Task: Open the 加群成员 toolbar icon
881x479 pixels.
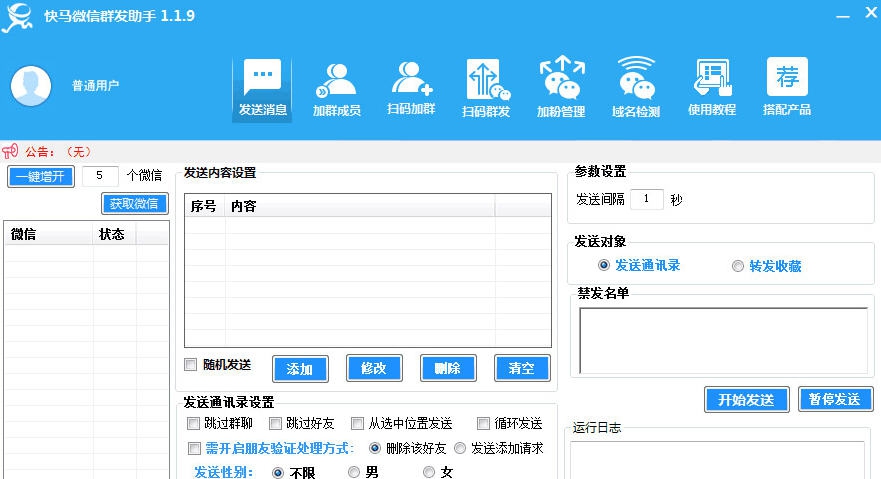Action: [x=337, y=89]
